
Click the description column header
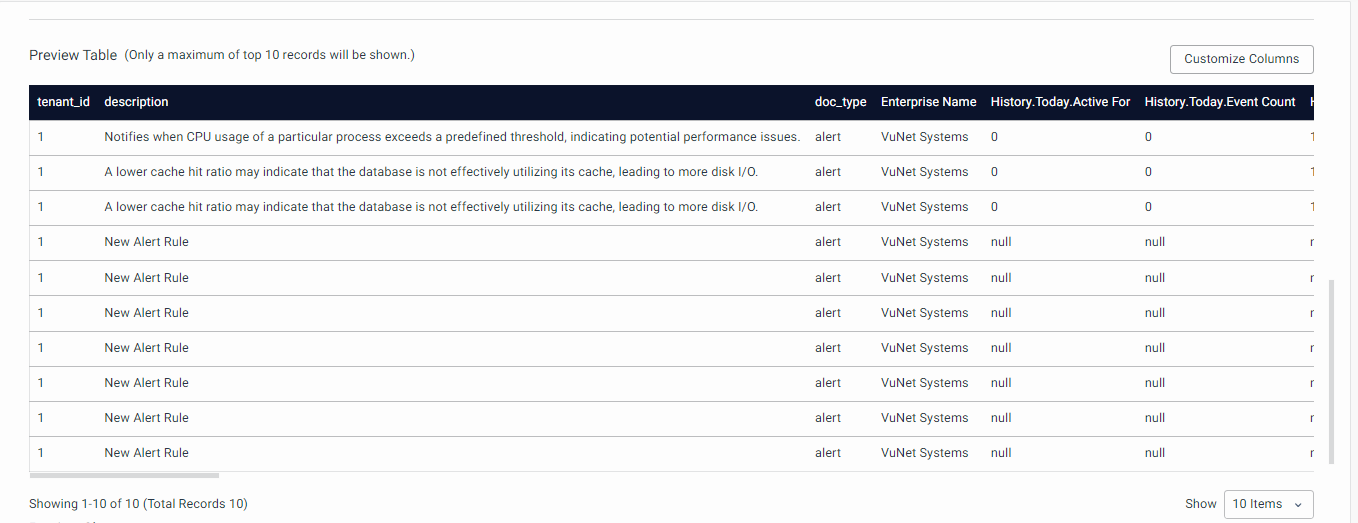(x=136, y=102)
